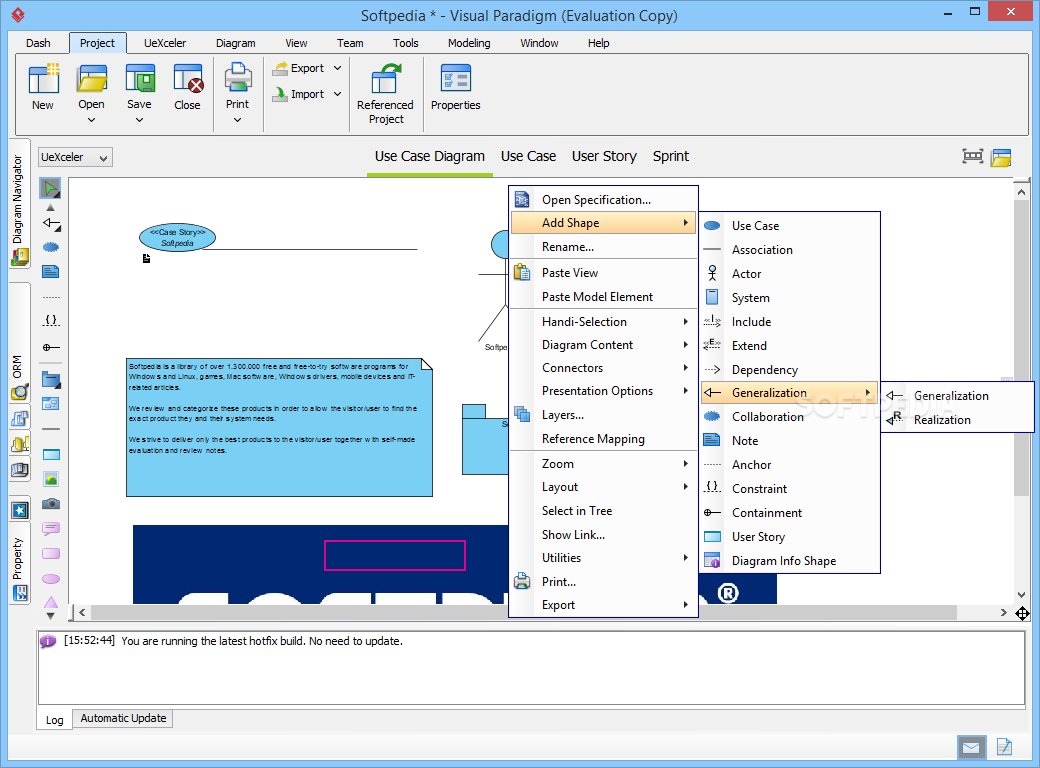Select the containment connector palette tool
The image size is (1040, 768).
point(51,348)
